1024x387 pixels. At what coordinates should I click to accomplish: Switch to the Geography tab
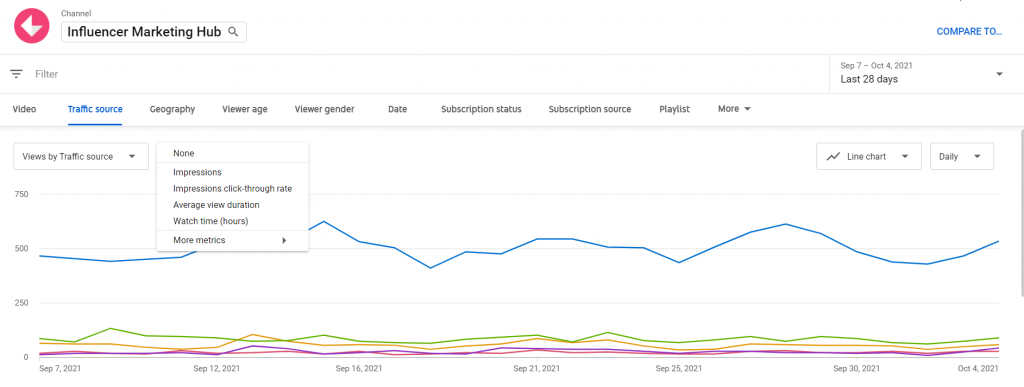pyautogui.click(x=172, y=109)
